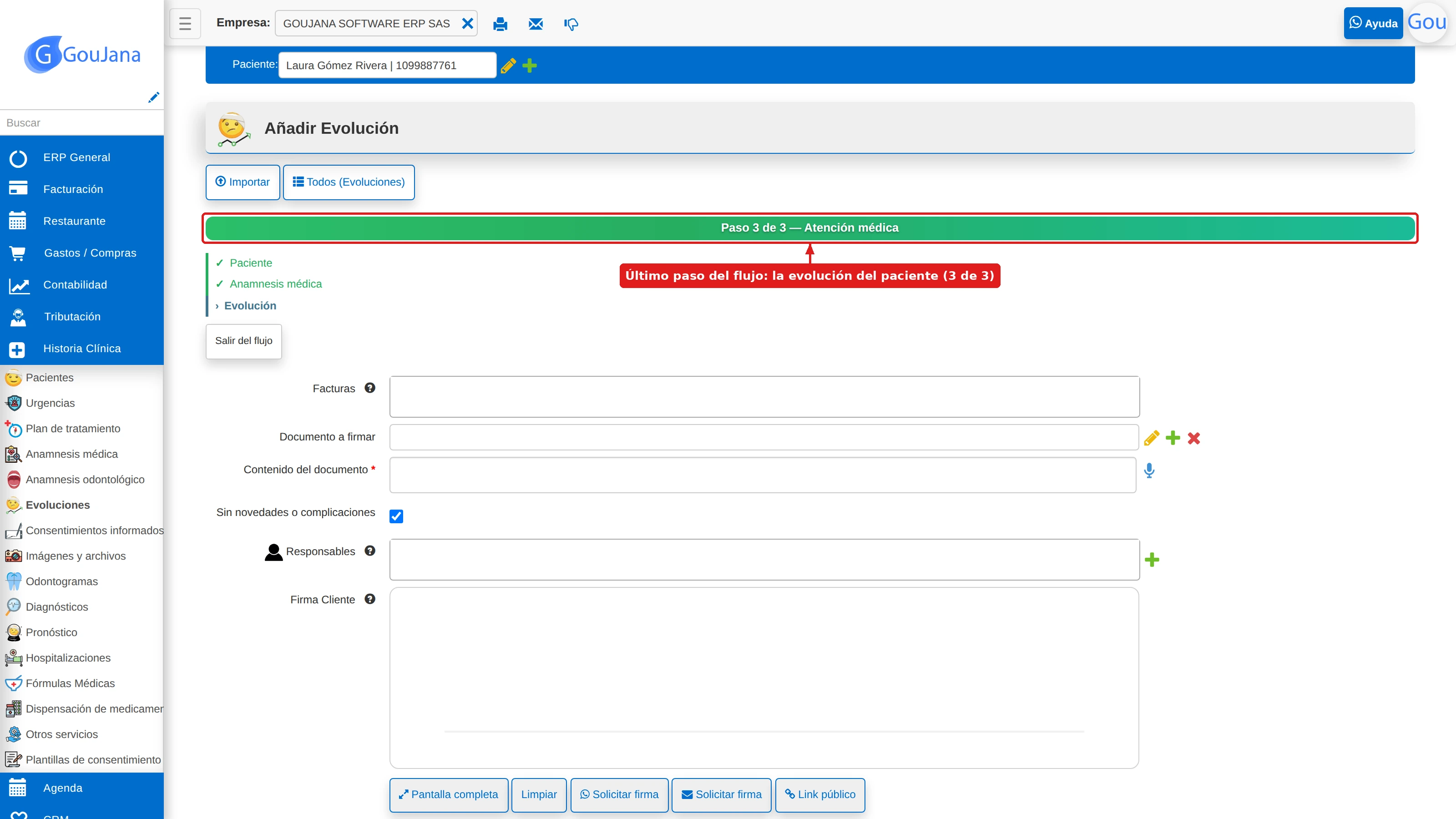The width and height of the screenshot is (1456, 819).
Task: Edit Documento a firmar with pencil
Action: [x=1151, y=438]
